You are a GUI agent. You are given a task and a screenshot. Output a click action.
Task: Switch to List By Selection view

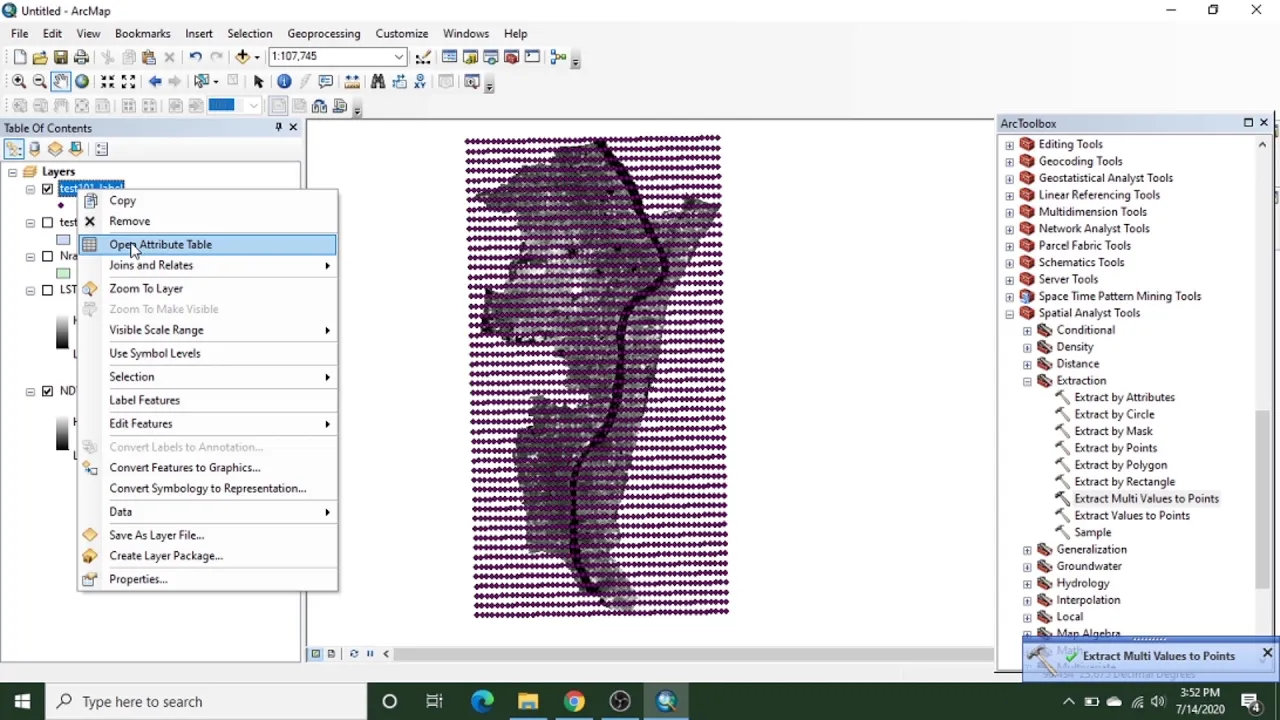pos(76,149)
